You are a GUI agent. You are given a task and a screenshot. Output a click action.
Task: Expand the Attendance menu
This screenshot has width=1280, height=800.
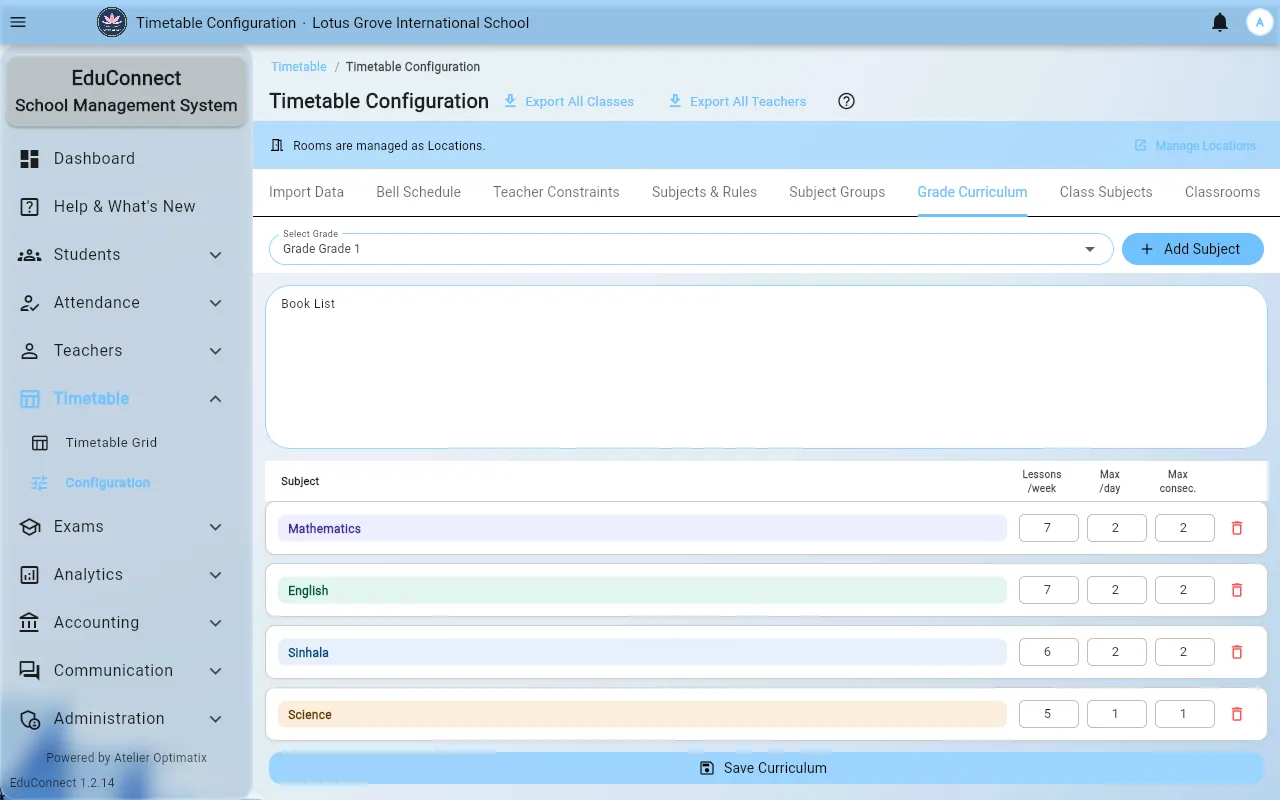pos(126,302)
